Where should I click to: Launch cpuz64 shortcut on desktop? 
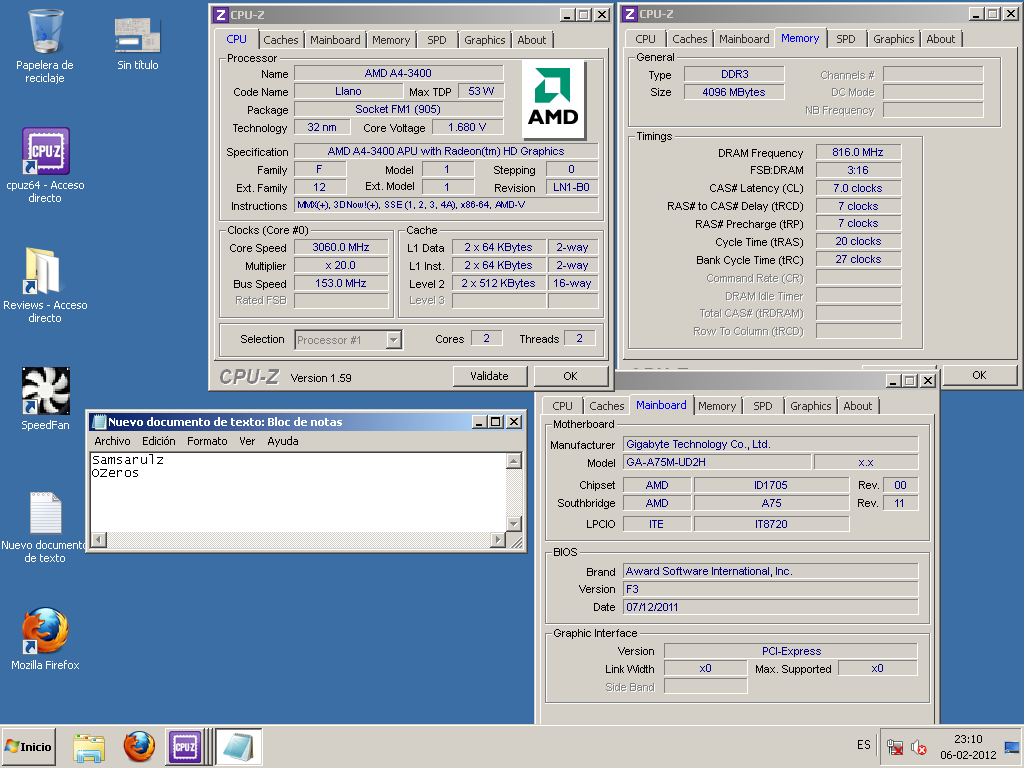point(45,165)
